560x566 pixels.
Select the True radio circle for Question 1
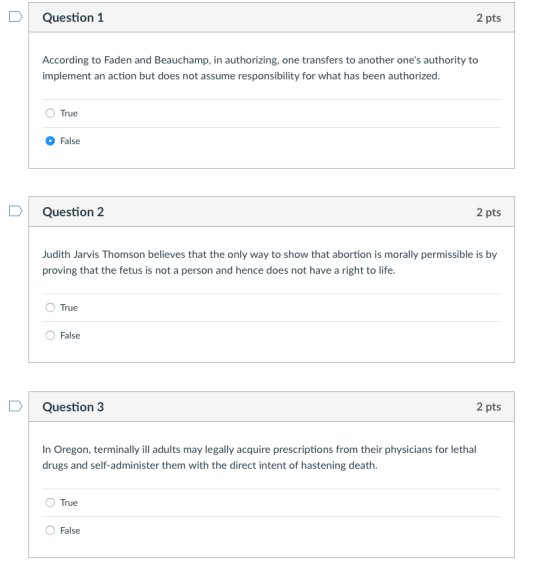pyautogui.click(x=50, y=113)
